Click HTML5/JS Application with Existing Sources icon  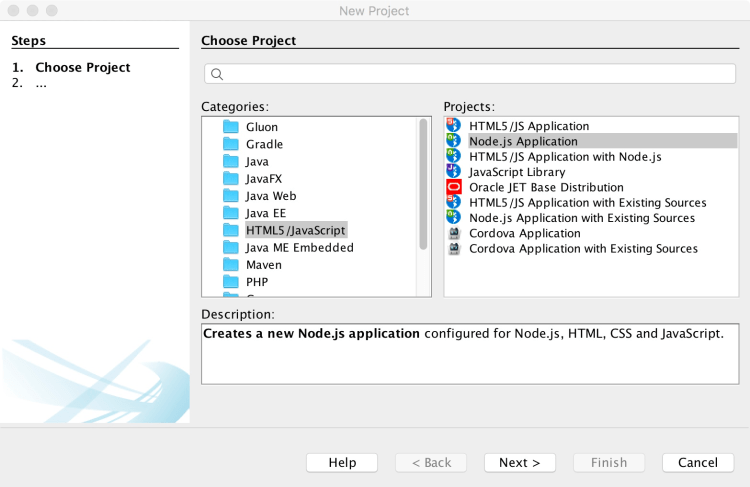(453, 202)
